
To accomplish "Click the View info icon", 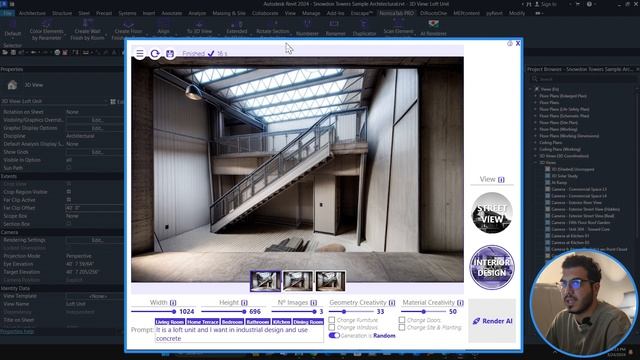I will click(x=501, y=180).
